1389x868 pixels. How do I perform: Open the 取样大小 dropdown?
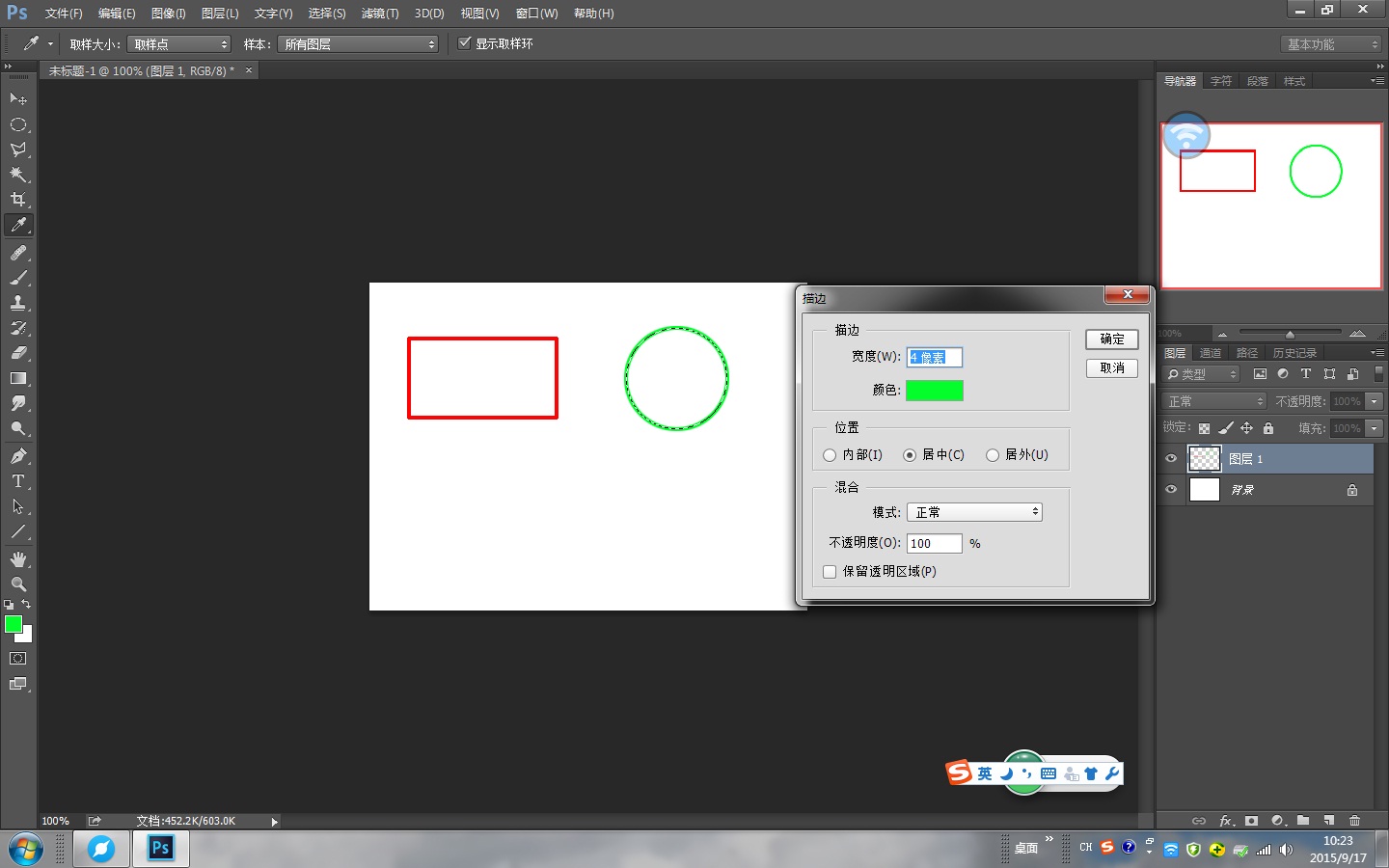click(179, 44)
